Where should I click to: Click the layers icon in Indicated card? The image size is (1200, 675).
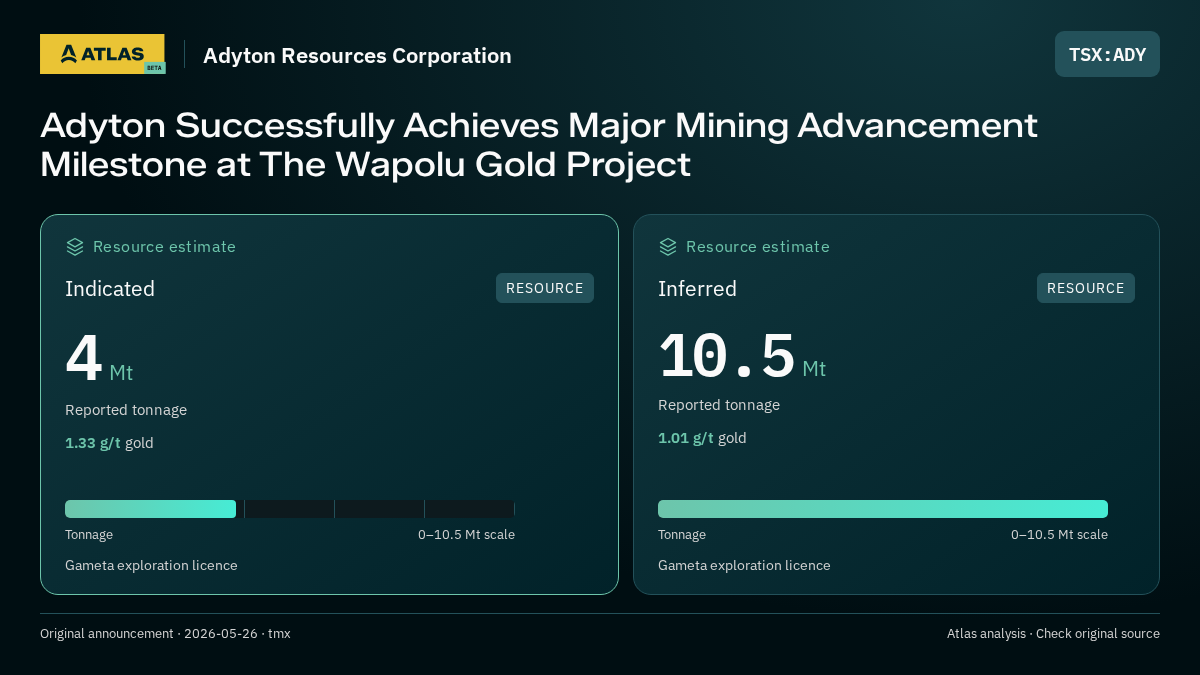tap(75, 247)
